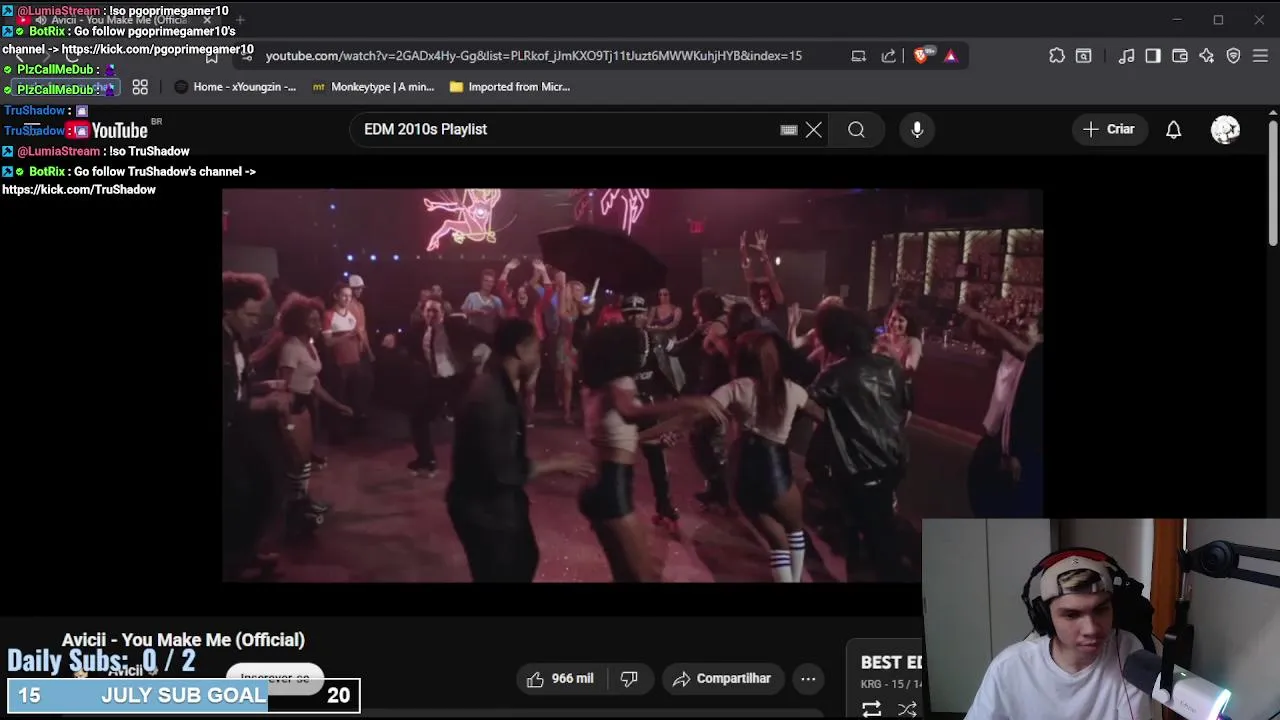
Task: Click the share page icon in address bar
Action: 888,56
